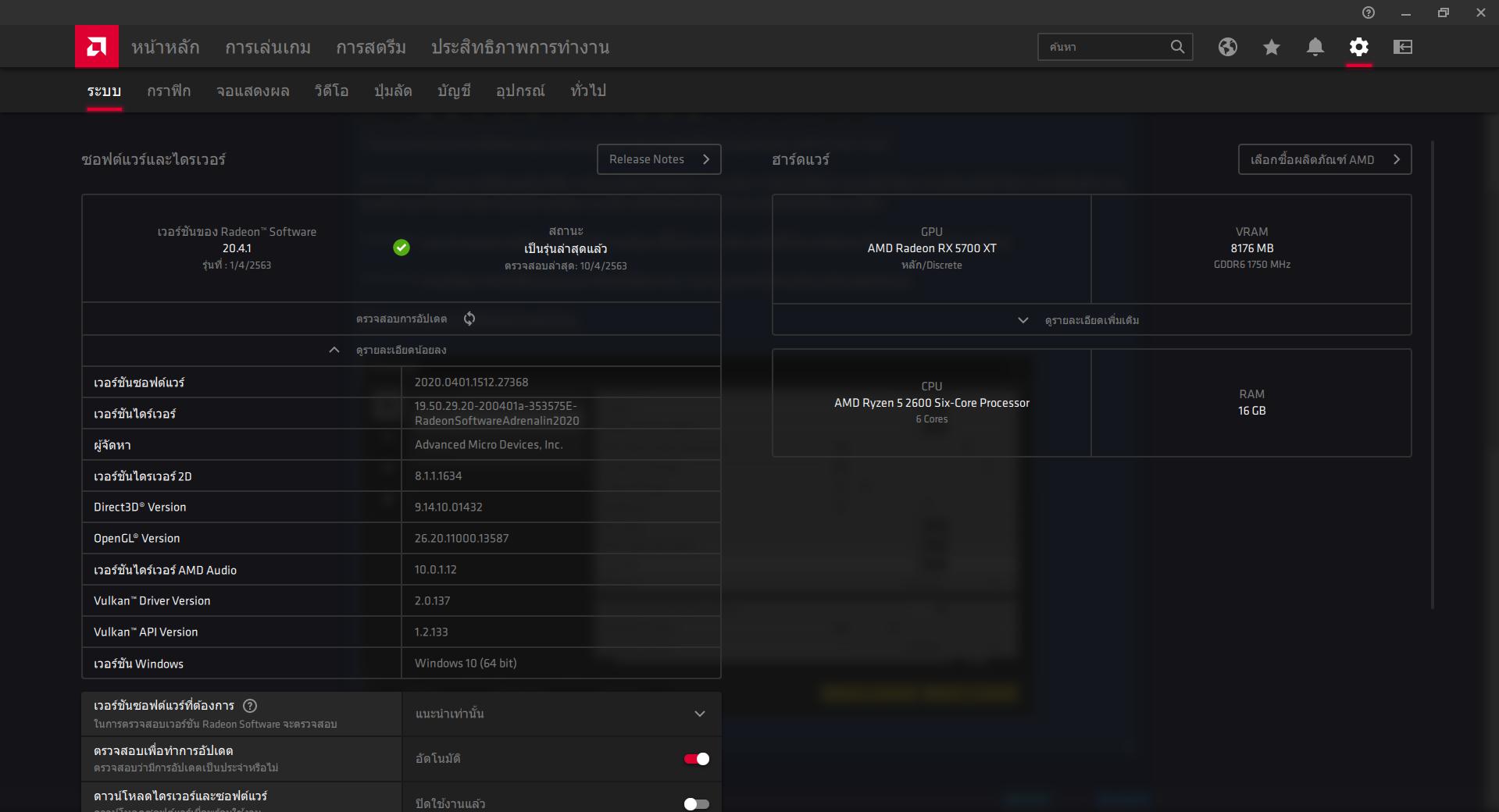Viewport: 1499px width, 812px height.
Task: Click RAM 16 GB value
Action: 1252,411
